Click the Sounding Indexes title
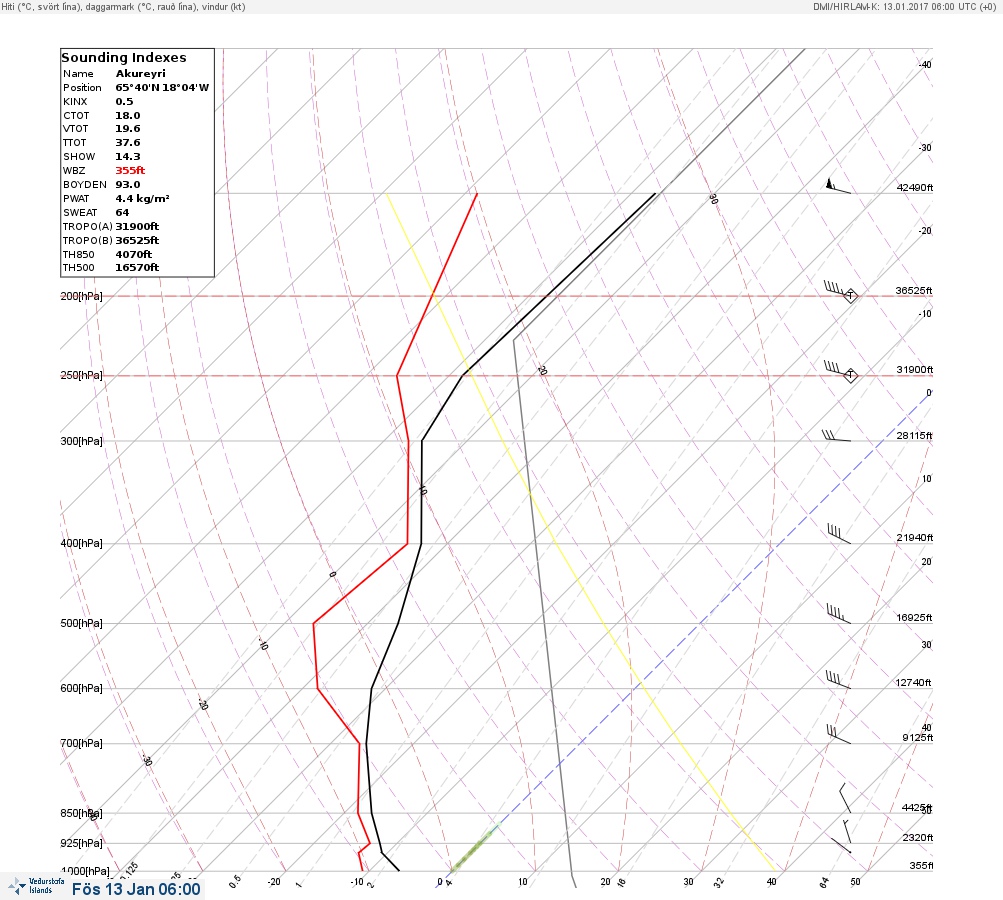 click(x=123, y=58)
